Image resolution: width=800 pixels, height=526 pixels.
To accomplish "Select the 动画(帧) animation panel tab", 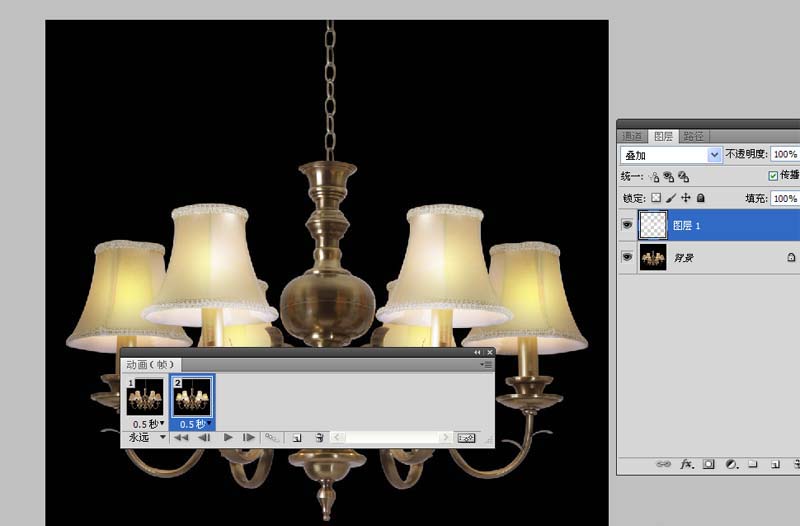I will point(151,364).
